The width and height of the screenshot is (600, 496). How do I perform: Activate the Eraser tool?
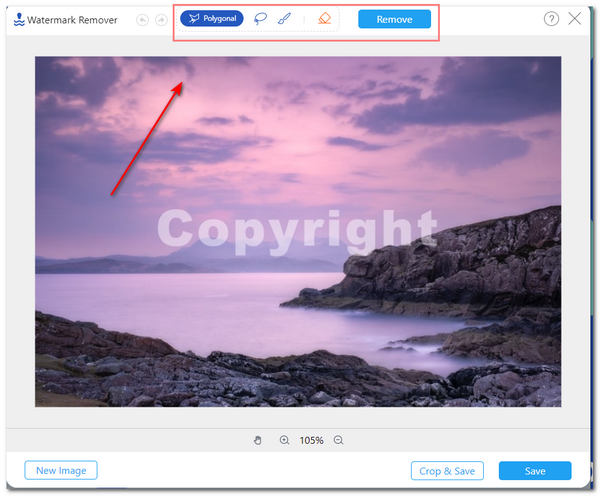click(x=324, y=18)
